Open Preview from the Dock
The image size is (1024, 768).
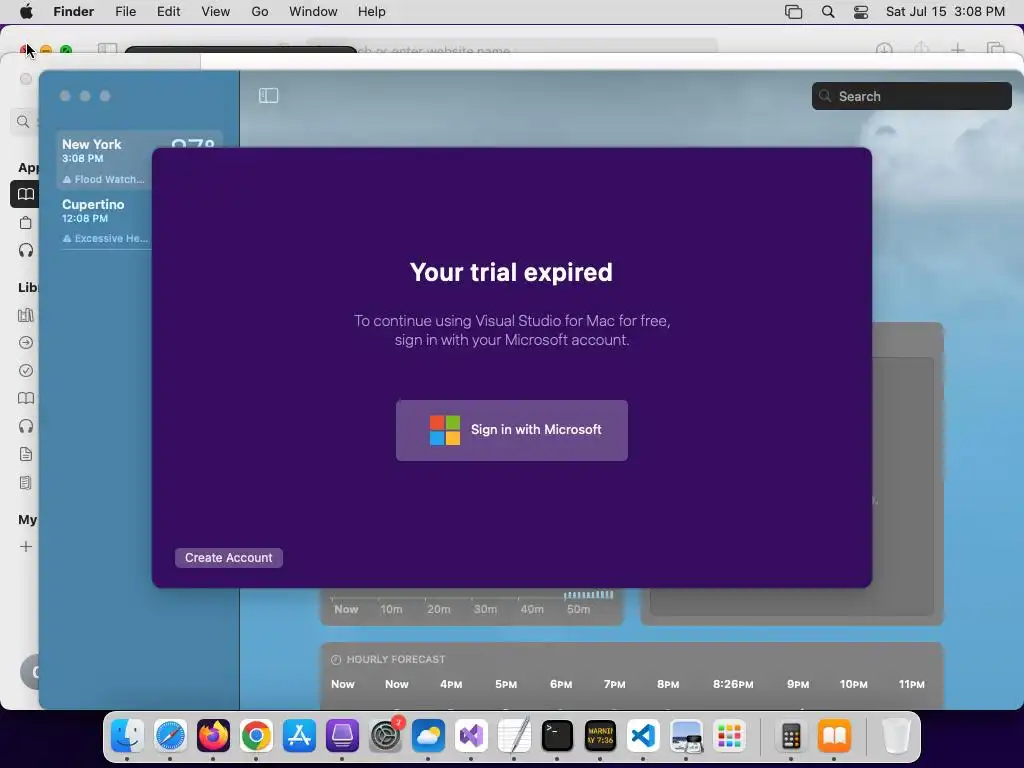click(686, 736)
